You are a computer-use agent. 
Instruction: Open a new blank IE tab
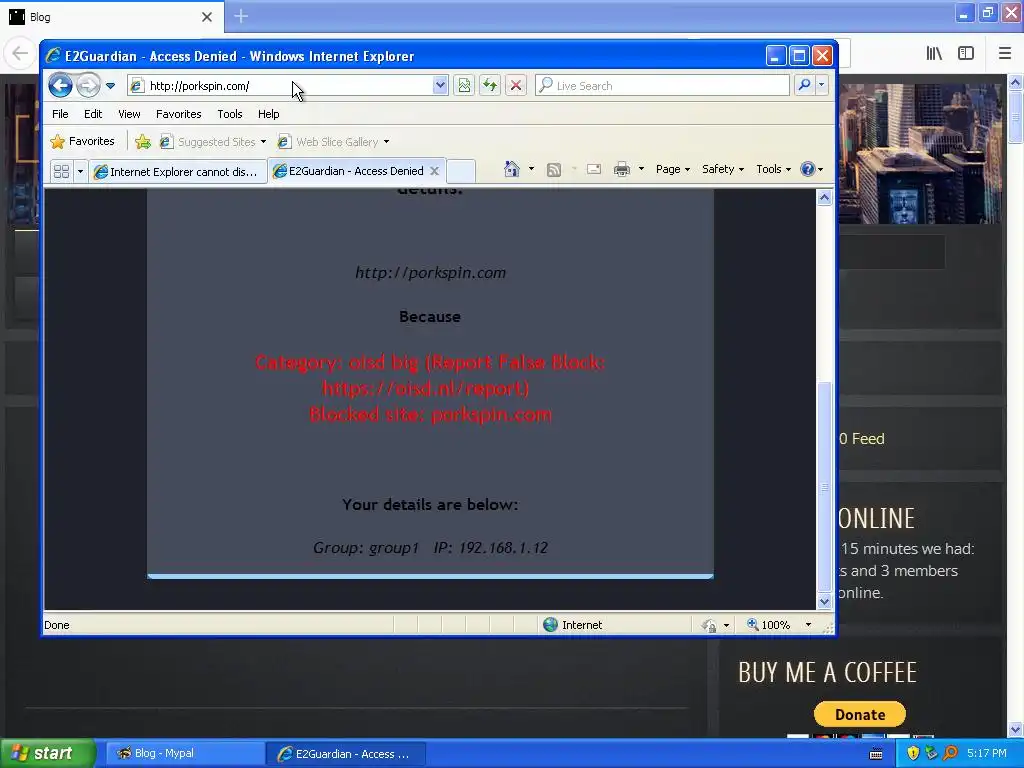point(460,171)
